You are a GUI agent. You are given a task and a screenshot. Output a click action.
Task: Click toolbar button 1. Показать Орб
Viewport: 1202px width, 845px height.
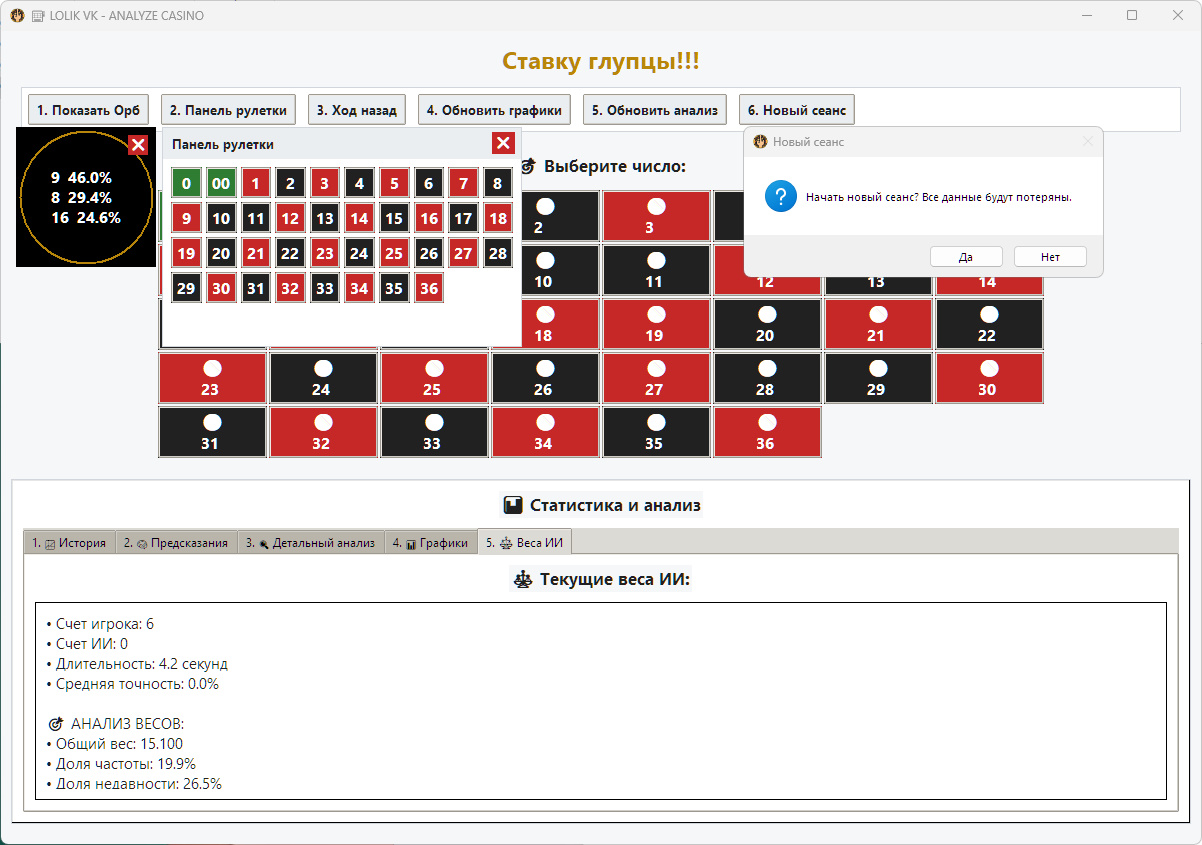[89, 110]
